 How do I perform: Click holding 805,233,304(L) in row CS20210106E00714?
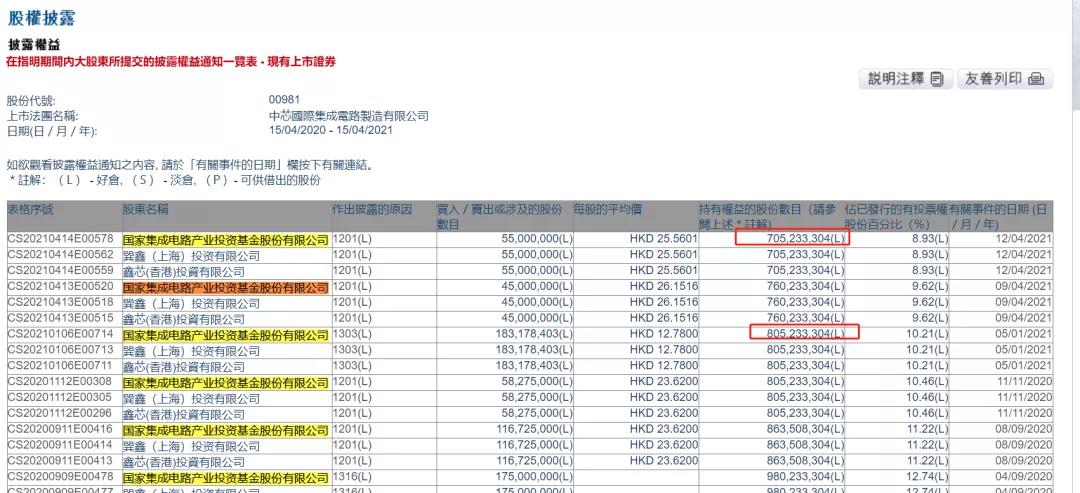805,334
